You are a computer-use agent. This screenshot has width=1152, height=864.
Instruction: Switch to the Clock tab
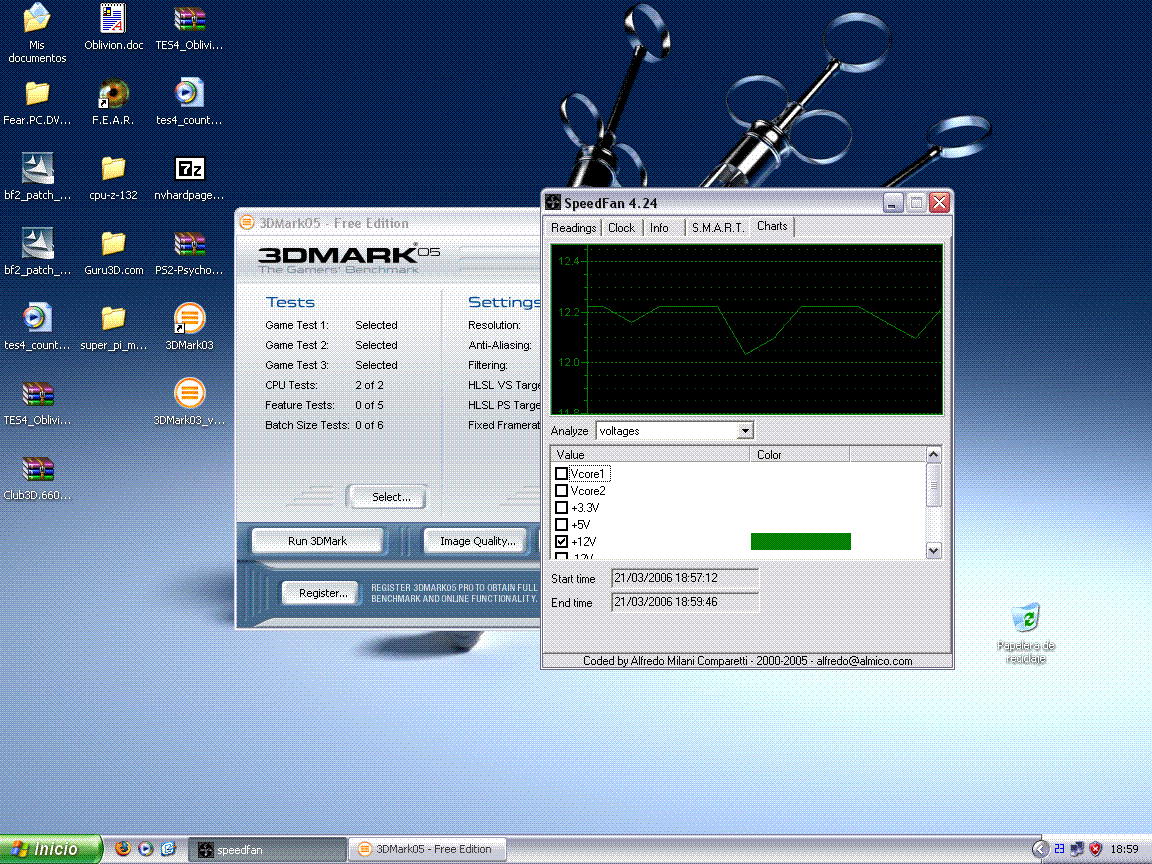click(x=622, y=228)
